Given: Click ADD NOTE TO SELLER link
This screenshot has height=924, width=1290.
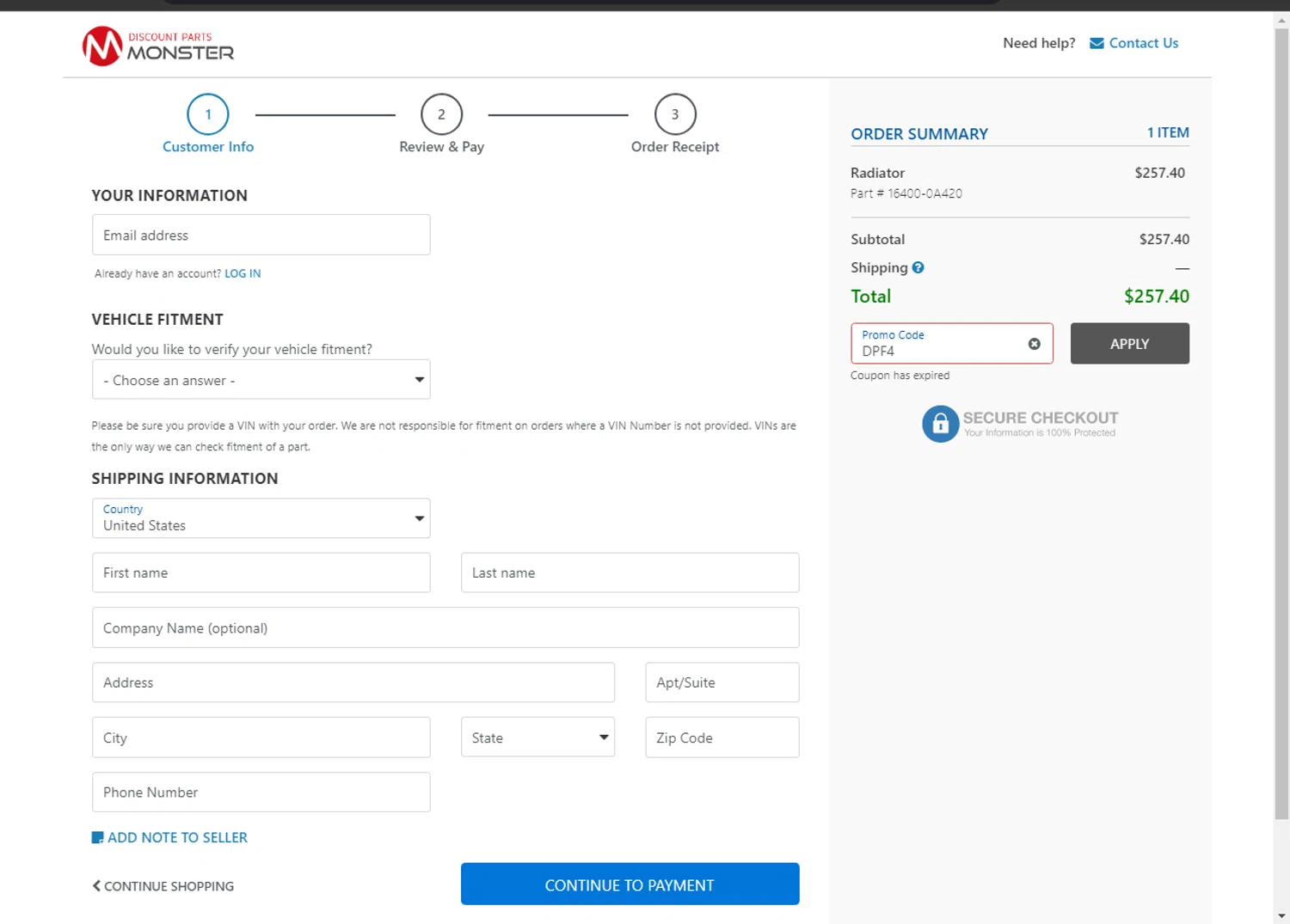Looking at the screenshot, I should point(177,837).
